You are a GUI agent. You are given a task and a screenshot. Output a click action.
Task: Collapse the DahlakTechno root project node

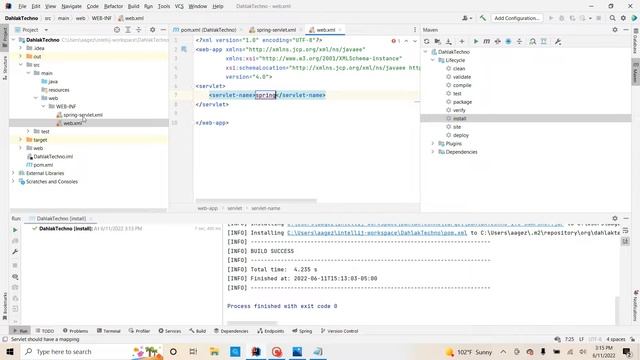tap(13, 40)
